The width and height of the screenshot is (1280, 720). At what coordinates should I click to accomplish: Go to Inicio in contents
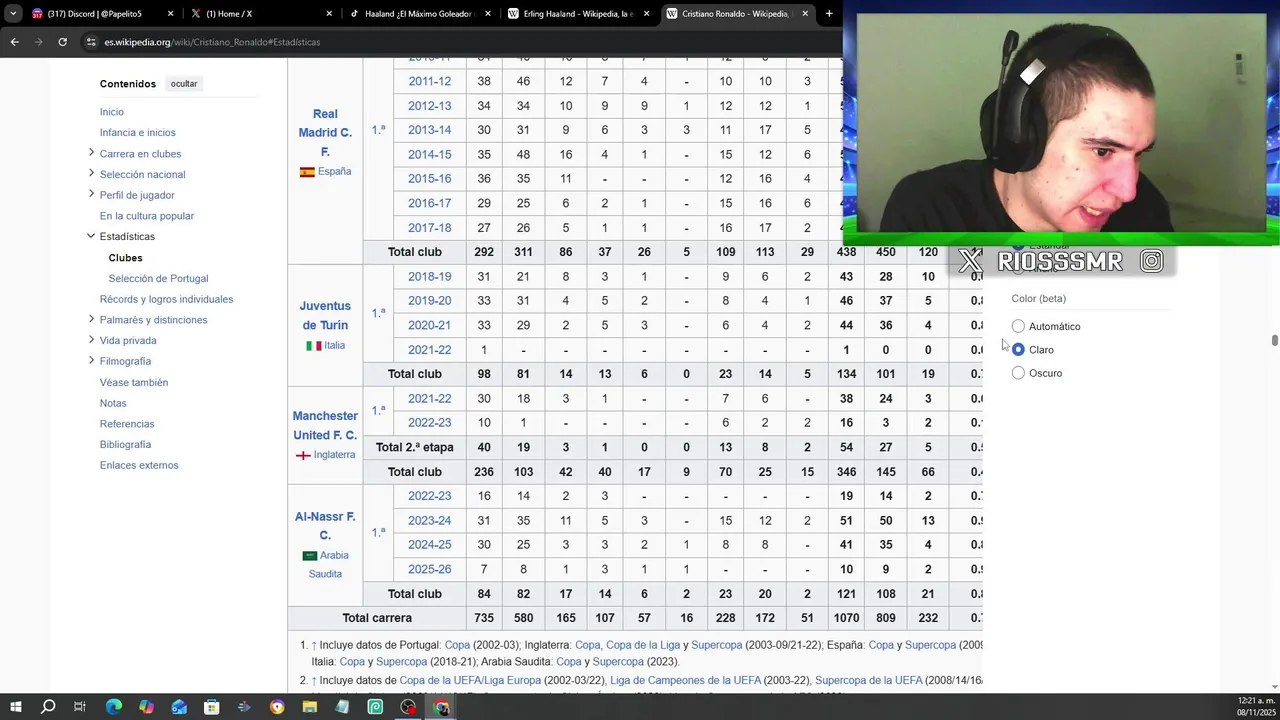(112, 112)
